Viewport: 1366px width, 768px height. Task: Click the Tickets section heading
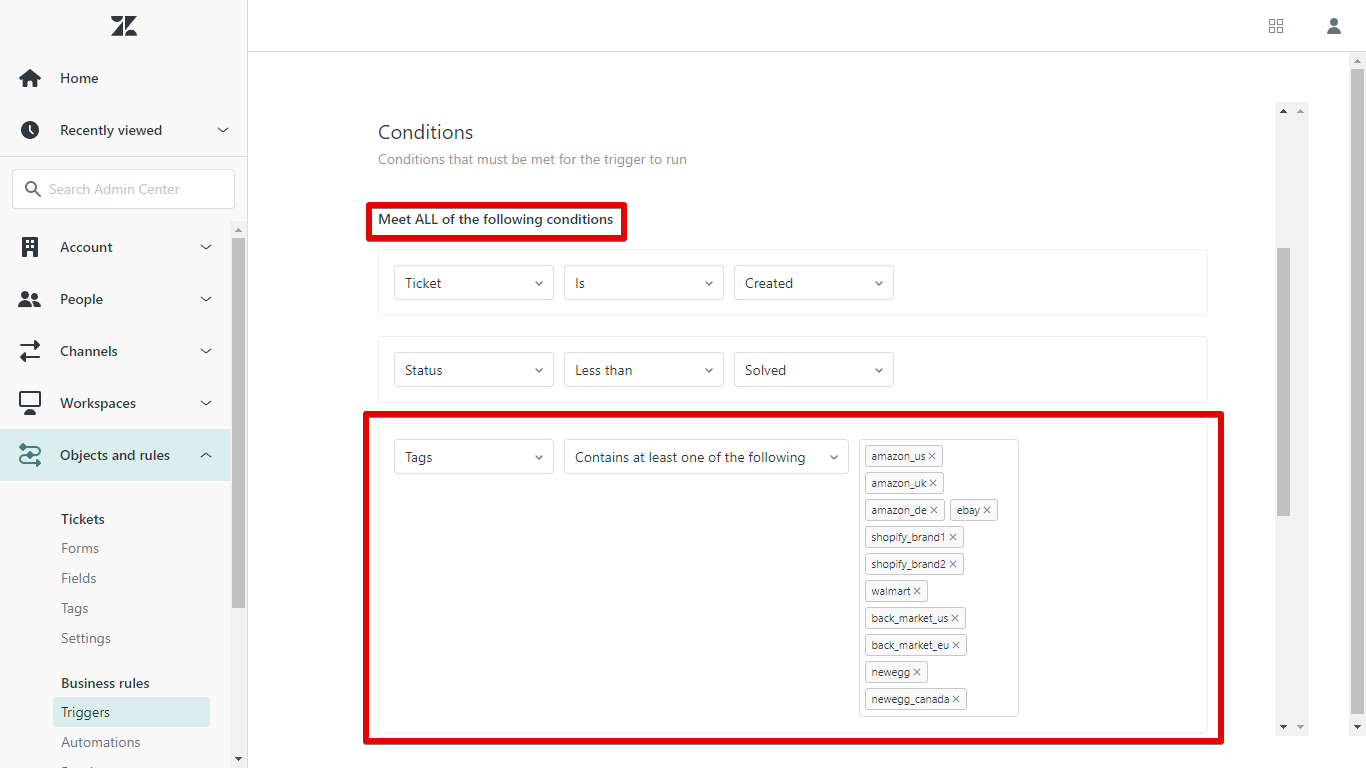coord(83,519)
